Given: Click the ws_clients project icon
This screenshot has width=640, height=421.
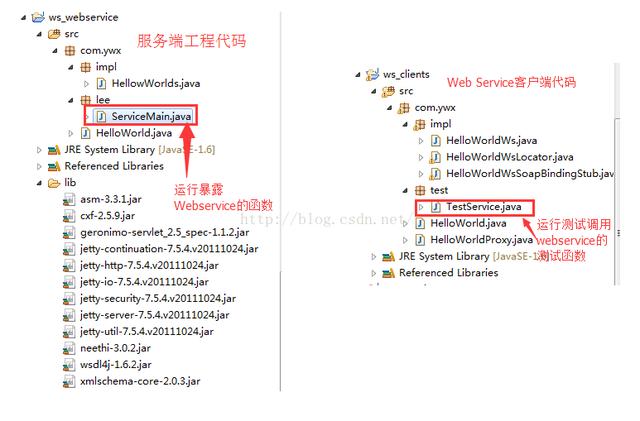Looking at the screenshot, I should tap(372, 75).
